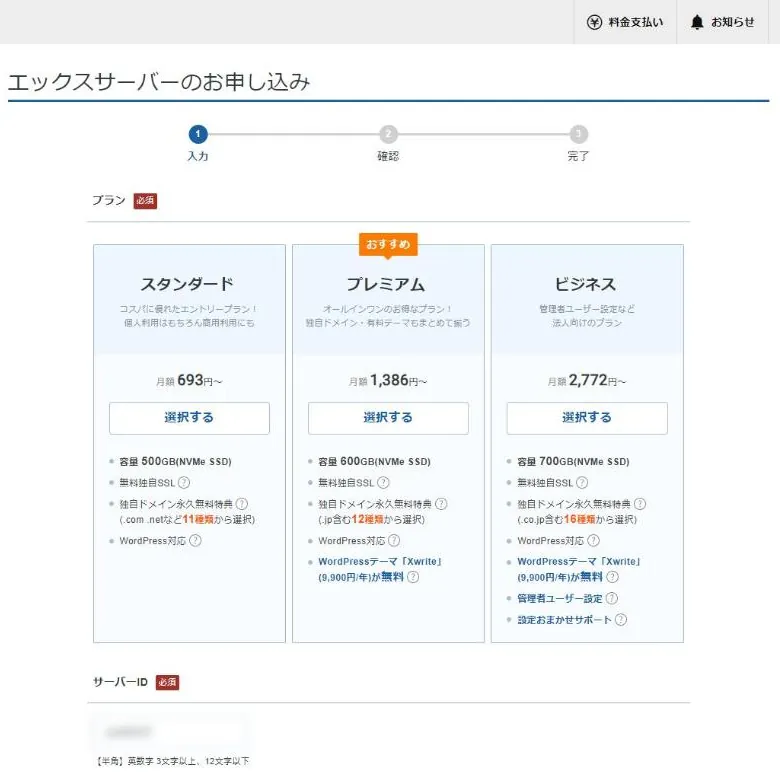Click the 必須 badge next to プラン
Screen dimensions: 780x780
(x=145, y=201)
